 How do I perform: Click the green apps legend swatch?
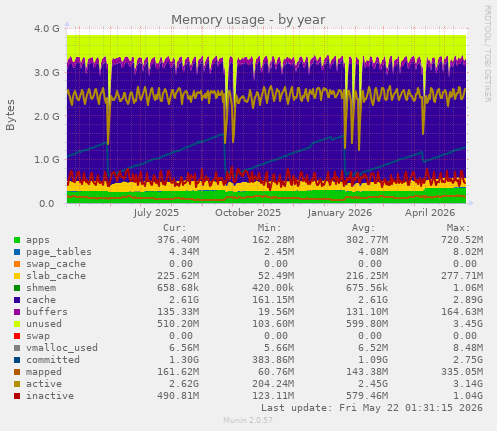pos(17,240)
